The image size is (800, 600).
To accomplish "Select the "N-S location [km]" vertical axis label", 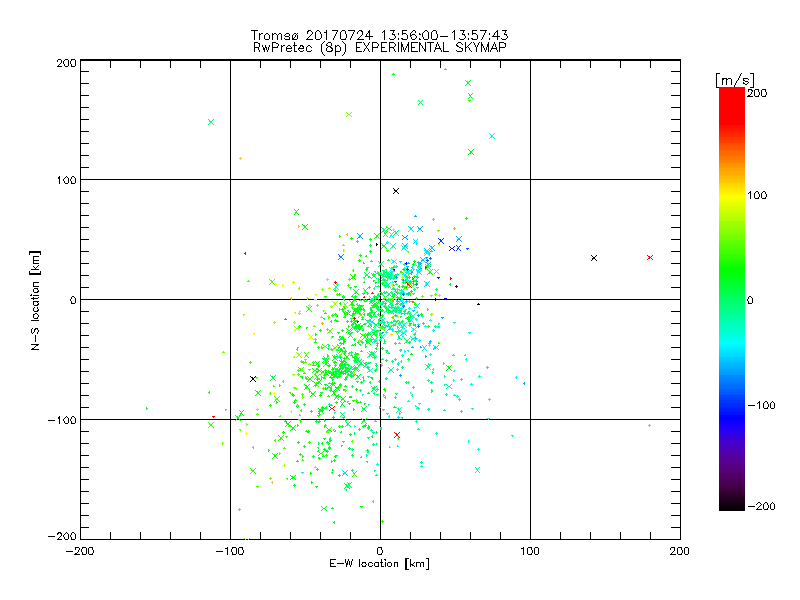I will pos(35,300).
